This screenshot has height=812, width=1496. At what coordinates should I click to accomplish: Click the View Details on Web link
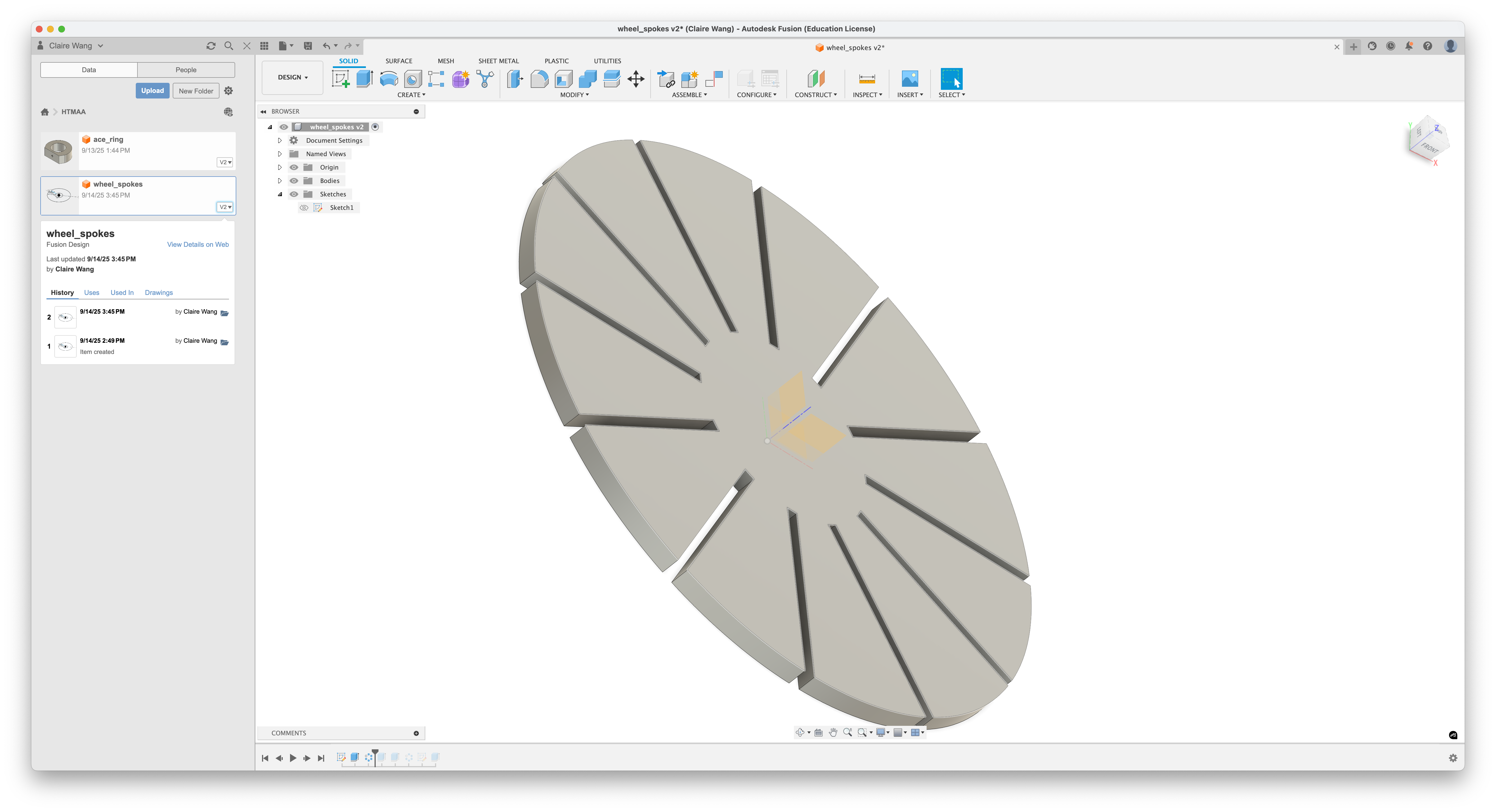click(197, 244)
